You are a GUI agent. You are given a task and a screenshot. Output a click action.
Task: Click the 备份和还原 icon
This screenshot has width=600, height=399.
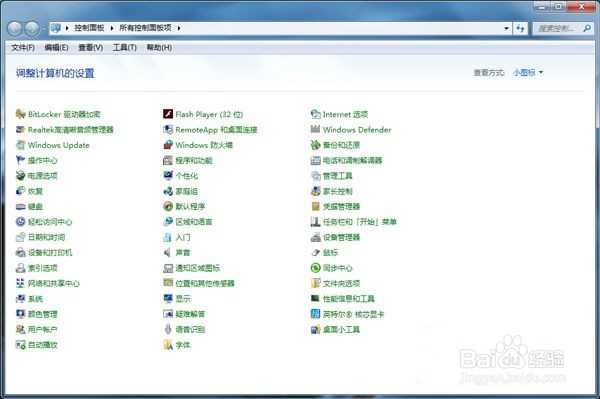[x=315, y=145]
